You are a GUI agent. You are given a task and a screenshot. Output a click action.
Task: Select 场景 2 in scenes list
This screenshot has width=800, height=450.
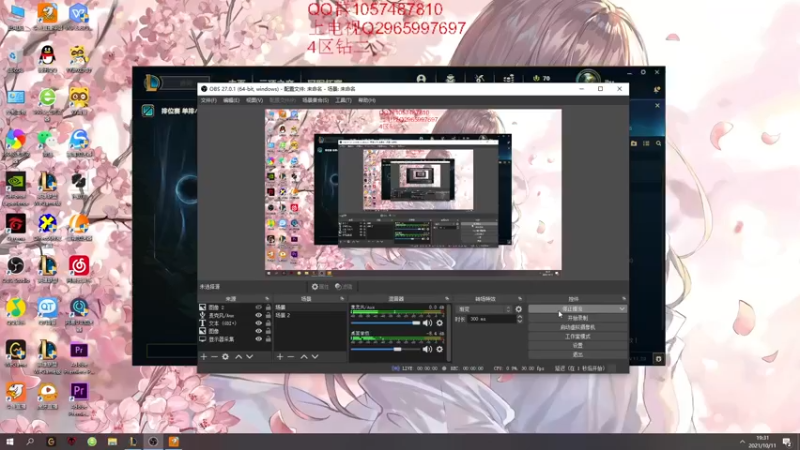coord(310,315)
